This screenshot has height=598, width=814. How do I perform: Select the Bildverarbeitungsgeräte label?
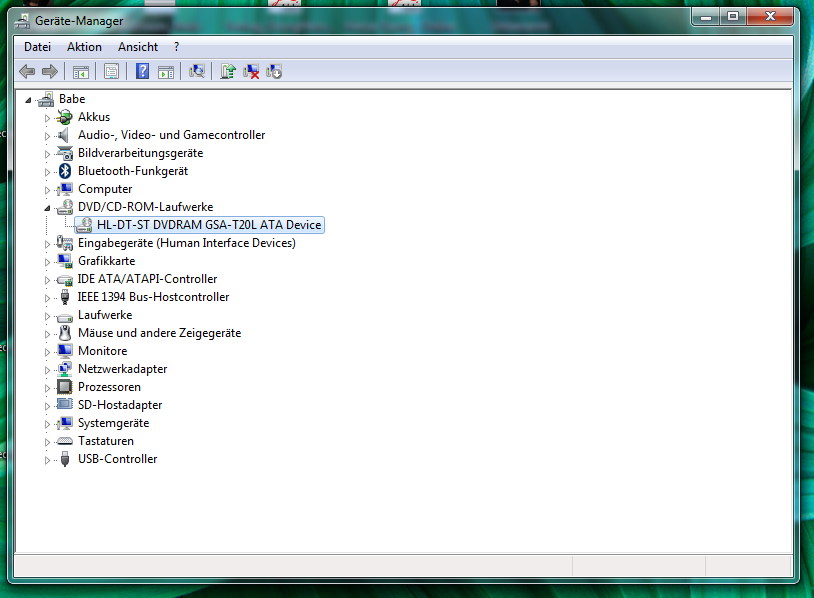click(140, 153)
